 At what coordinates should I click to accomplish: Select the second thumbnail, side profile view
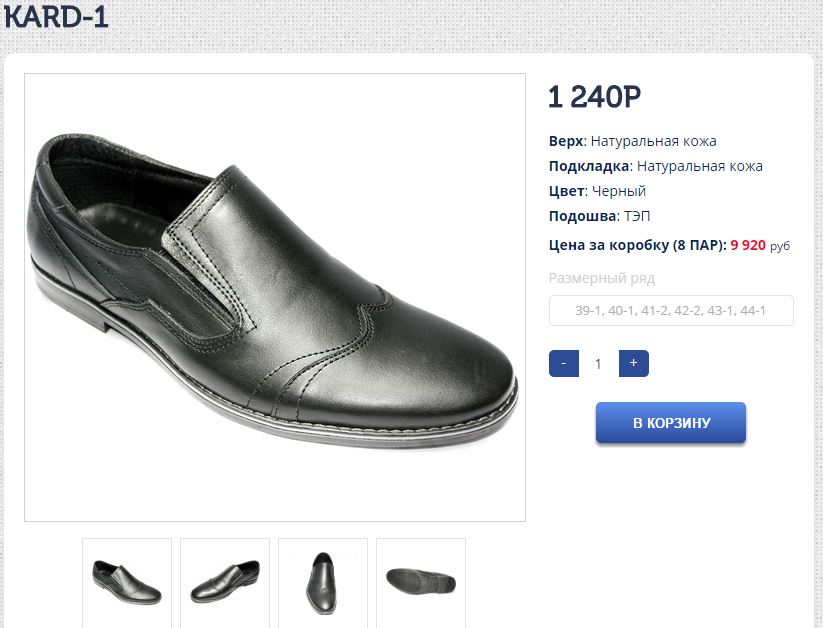click(x=225, y=581)
